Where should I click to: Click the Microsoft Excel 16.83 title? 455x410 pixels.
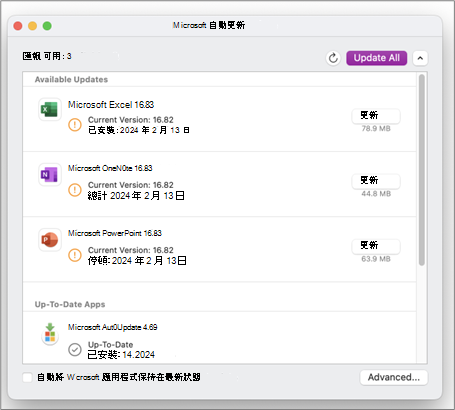(x=111, y=105)
